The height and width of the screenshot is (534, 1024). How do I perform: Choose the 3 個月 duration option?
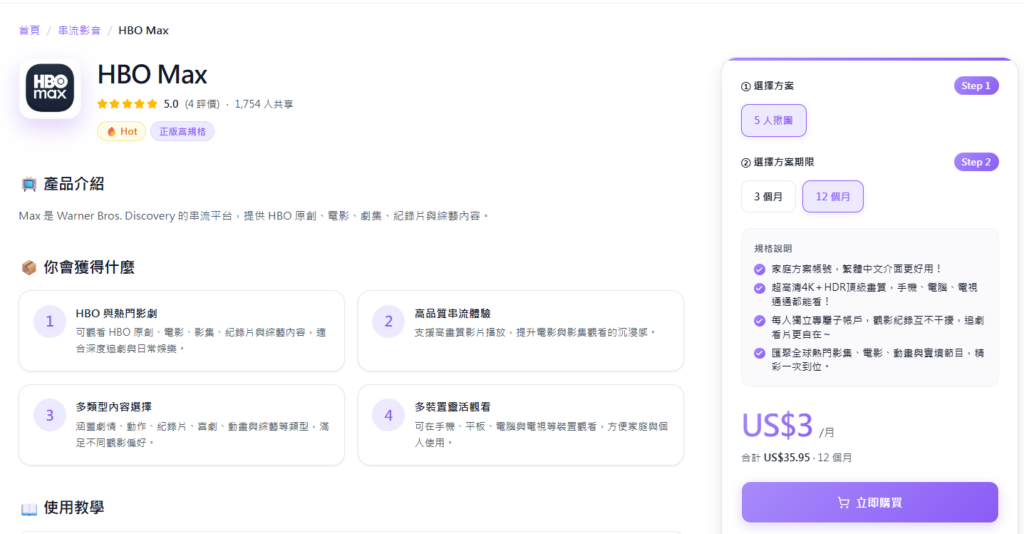pyautogui.click(x=768, y=196)
